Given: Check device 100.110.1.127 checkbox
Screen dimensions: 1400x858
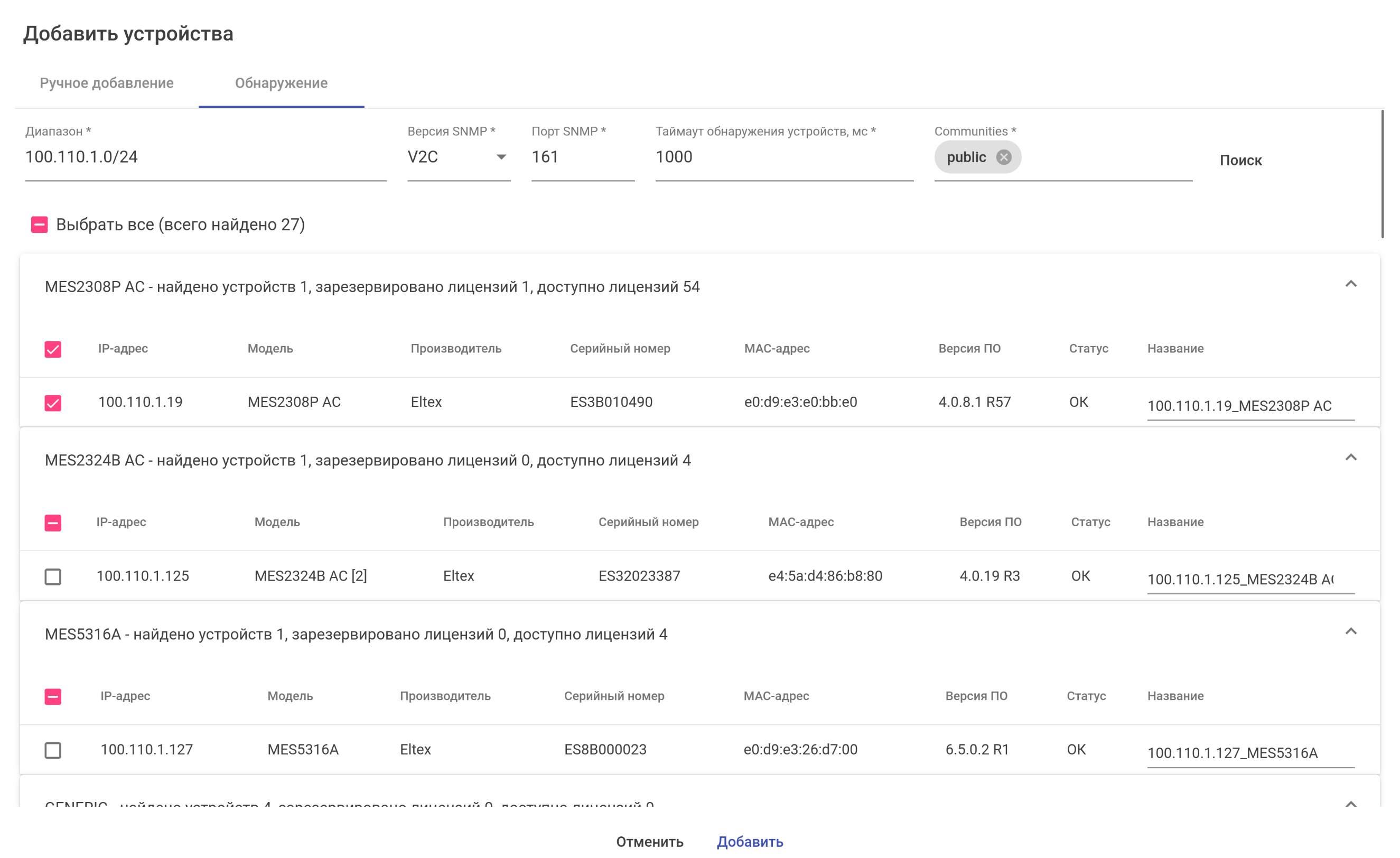Looking at the screenshot, I should [53, 750].
